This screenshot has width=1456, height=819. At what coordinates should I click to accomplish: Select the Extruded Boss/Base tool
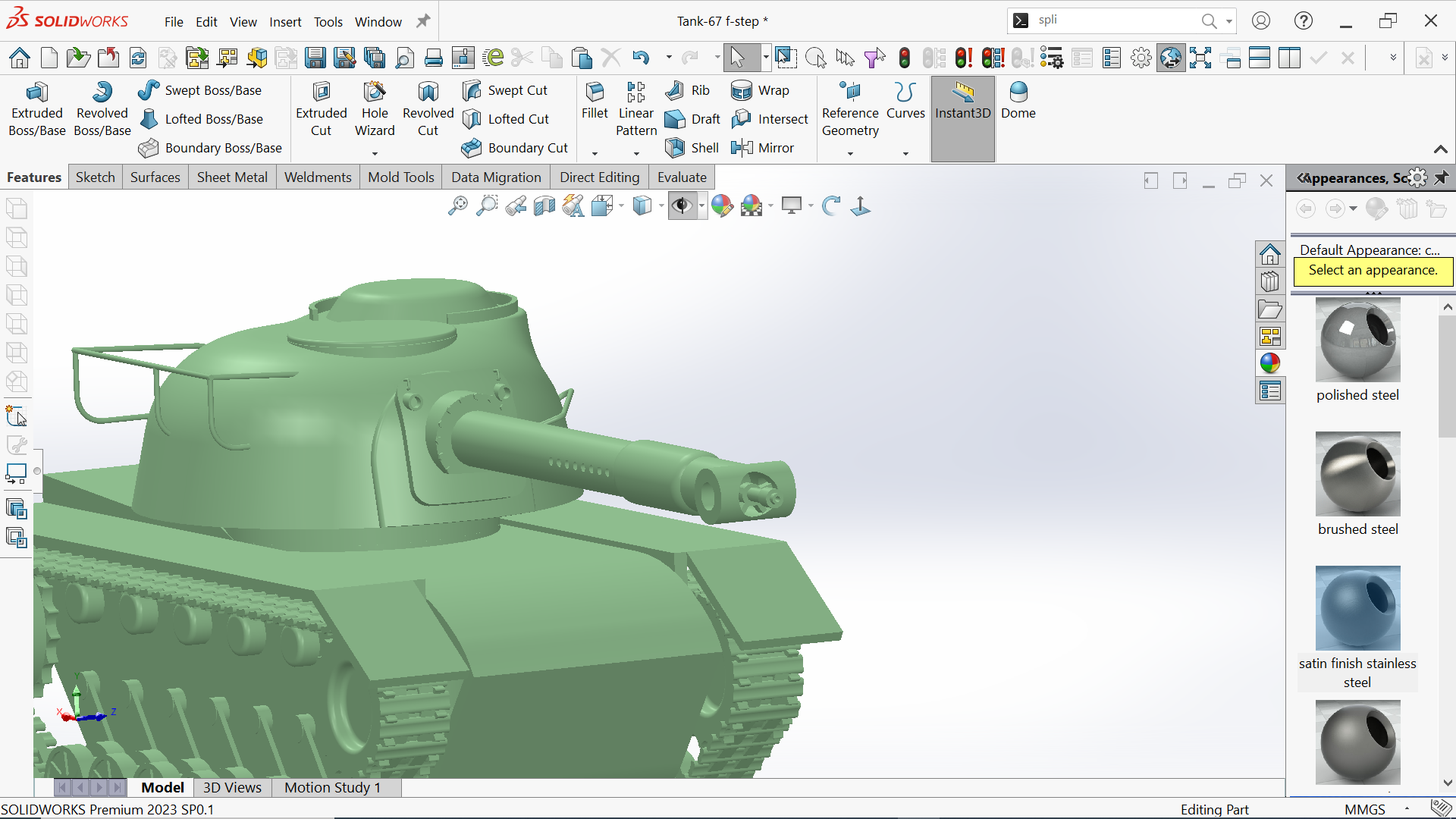click(x=36, y=110)
